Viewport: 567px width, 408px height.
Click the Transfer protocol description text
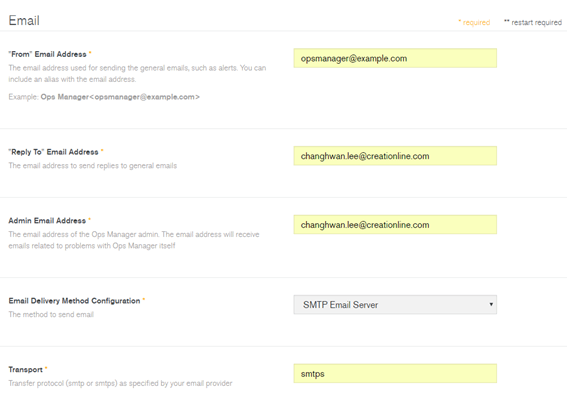coord(120,383)
